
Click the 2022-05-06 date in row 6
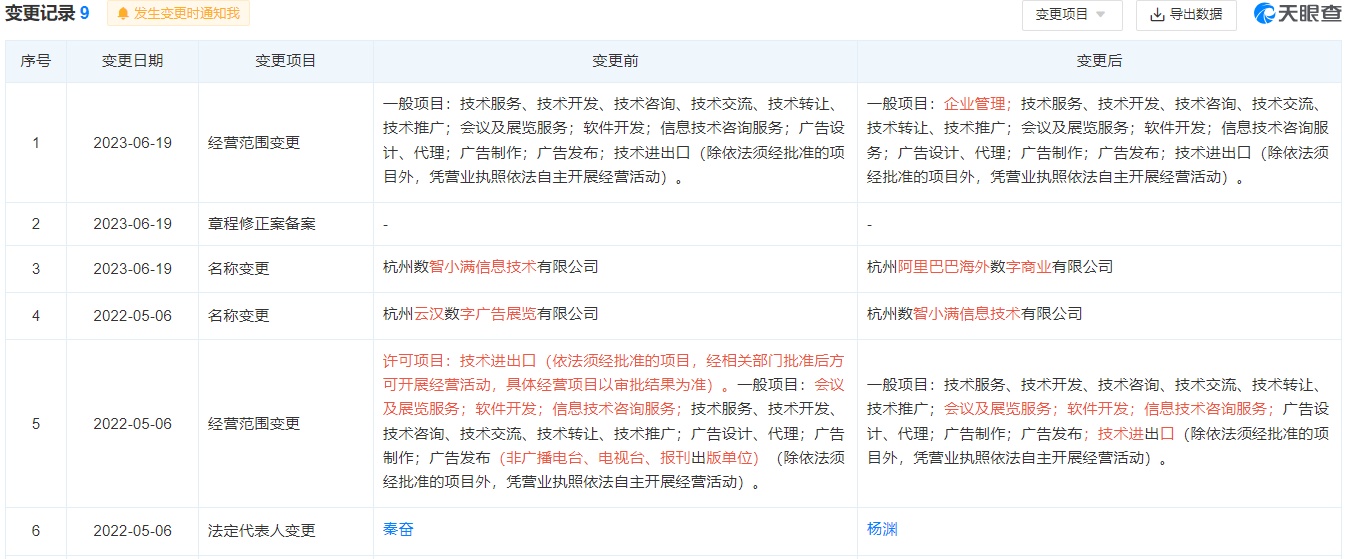tap(132, 530)
